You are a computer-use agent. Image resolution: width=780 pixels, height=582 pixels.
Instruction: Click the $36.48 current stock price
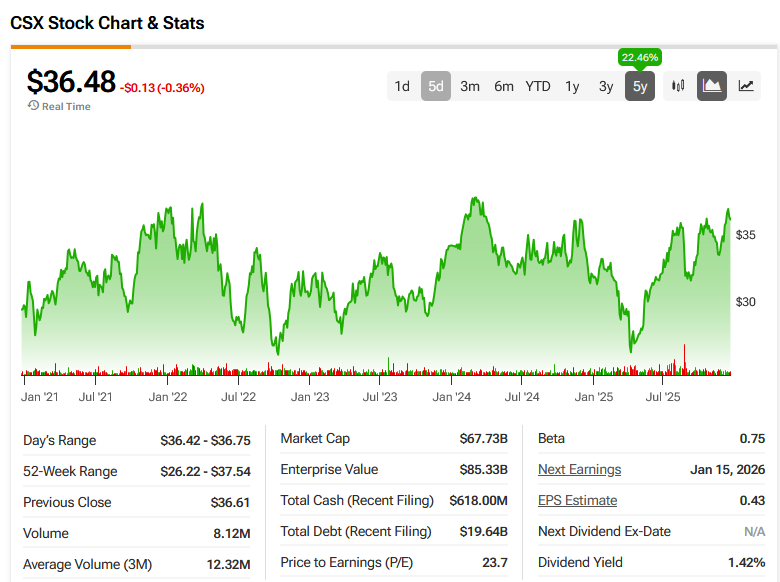[x=71, y=82]
